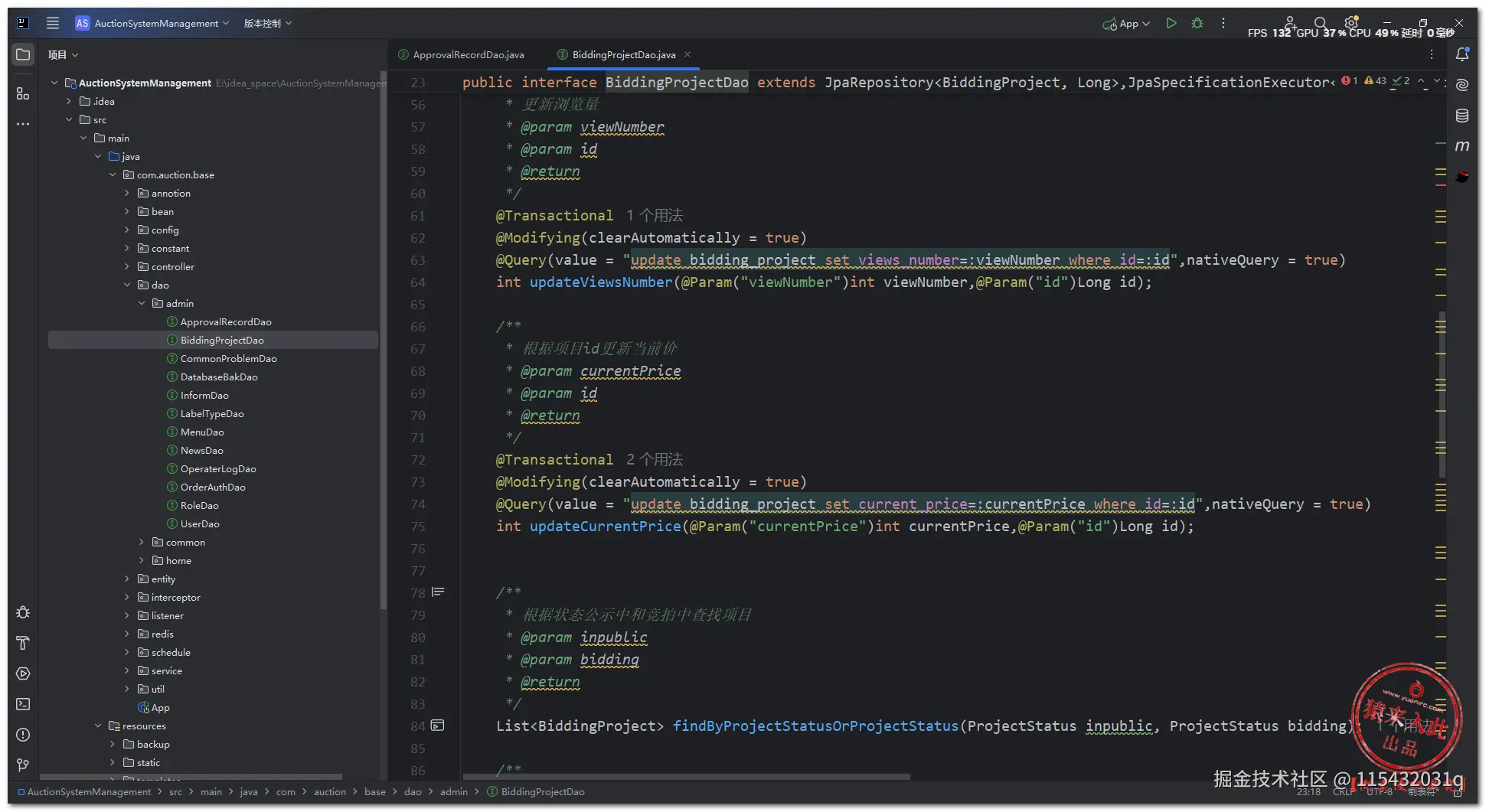Click the project tree horizontal scrollbar

[191, 777]
